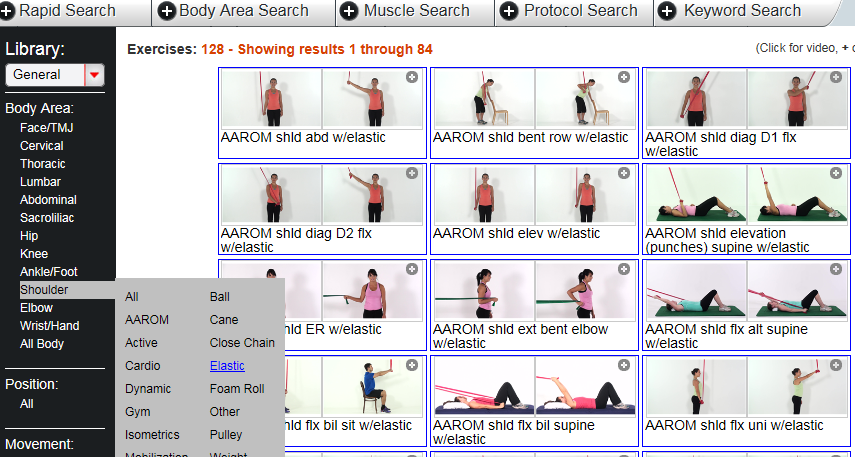Switch to the Keyword Search tab
Image resolution: width=855 pixels, height=457 pixels.
742,11
